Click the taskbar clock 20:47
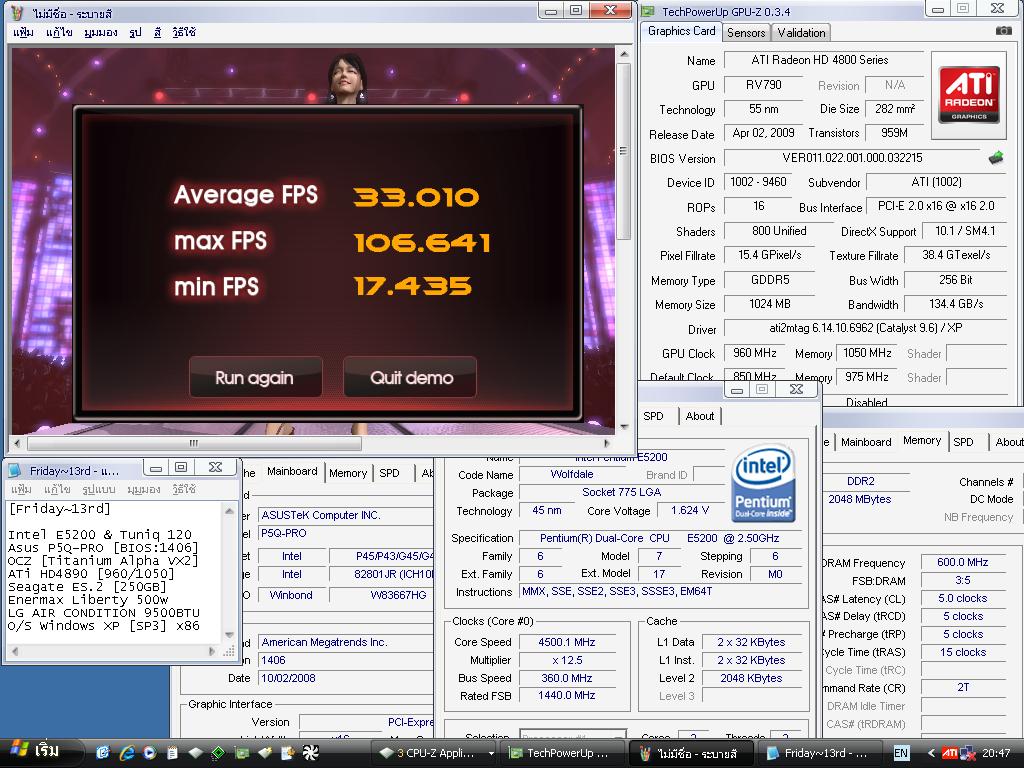This screenshot has height=768, width=1024. [996, 753]
